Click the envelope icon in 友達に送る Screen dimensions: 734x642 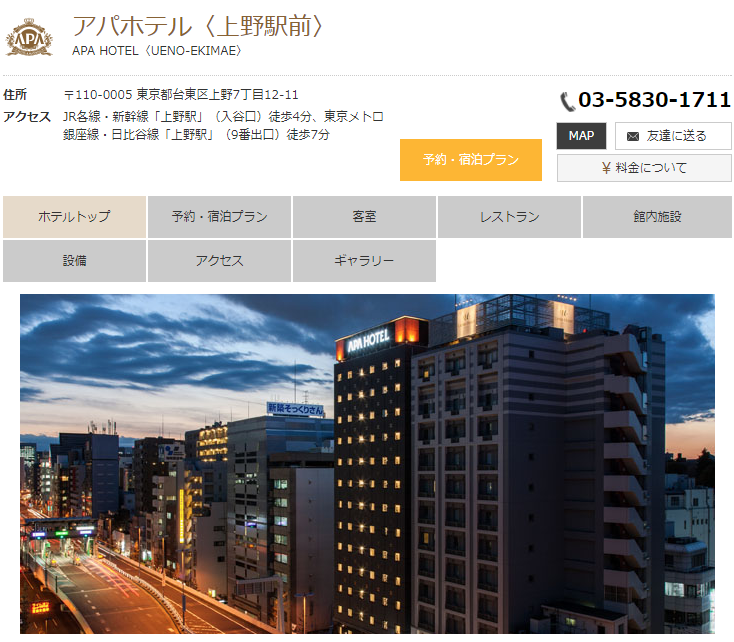point(632,136)
